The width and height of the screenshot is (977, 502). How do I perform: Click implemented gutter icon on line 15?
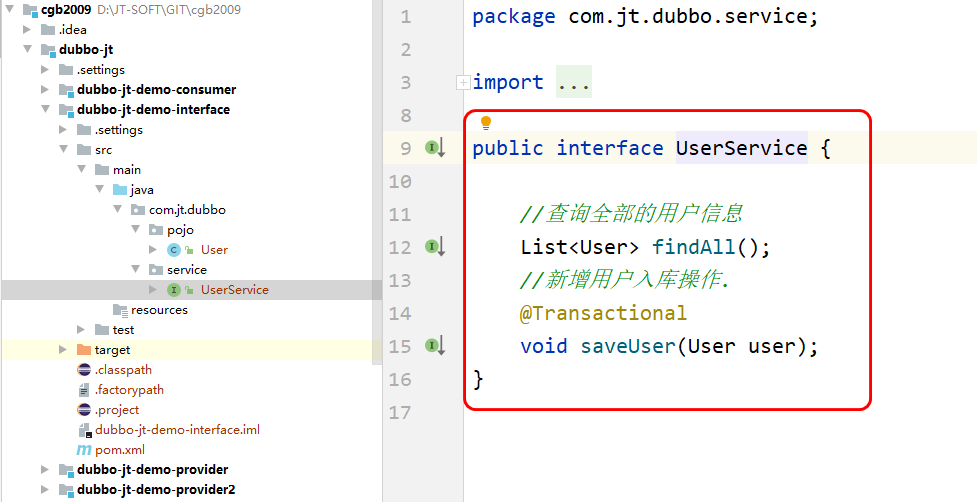tap(435, 345)
